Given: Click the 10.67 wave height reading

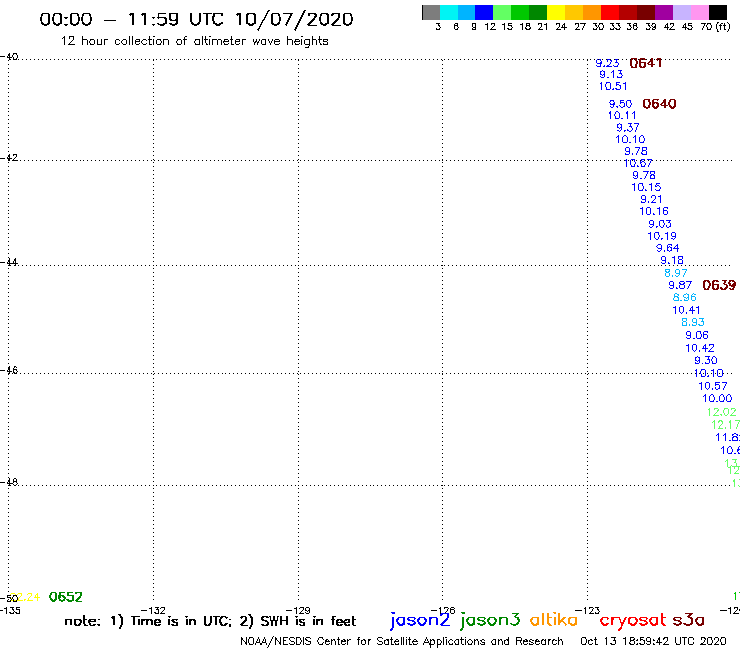Looking at the screenshot, I should [x=638, y=163].
